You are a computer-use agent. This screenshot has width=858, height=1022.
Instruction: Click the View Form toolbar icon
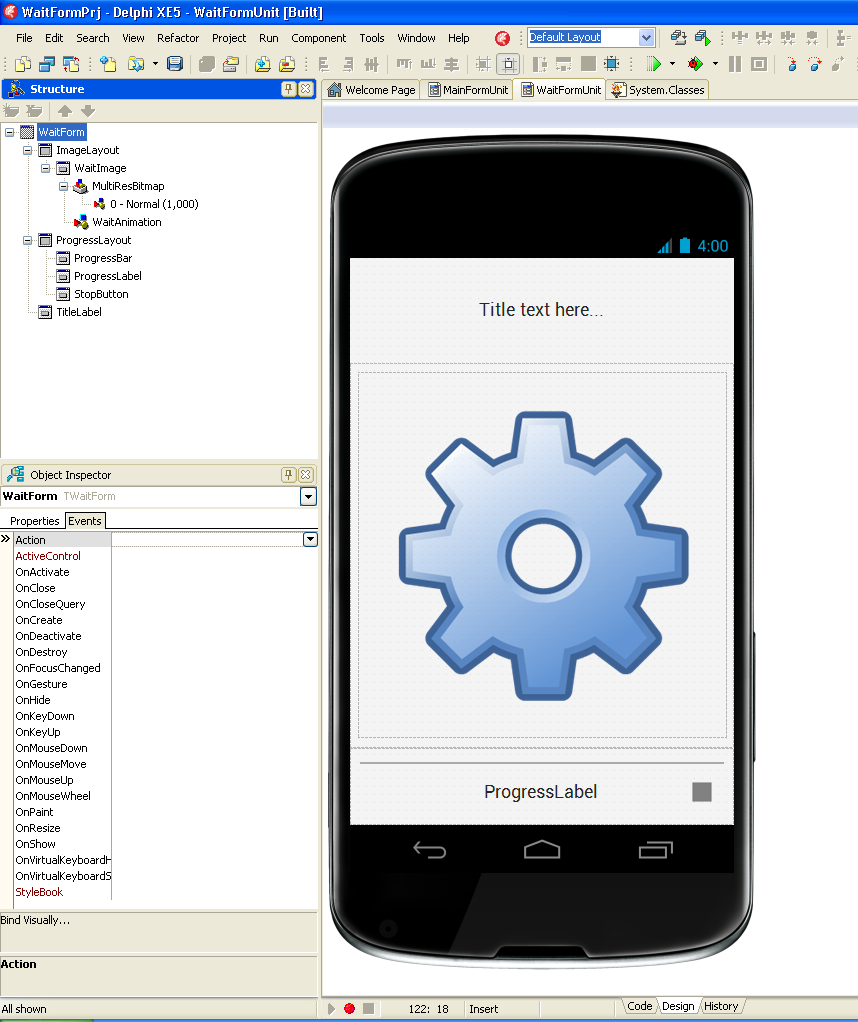click(47, 64)
